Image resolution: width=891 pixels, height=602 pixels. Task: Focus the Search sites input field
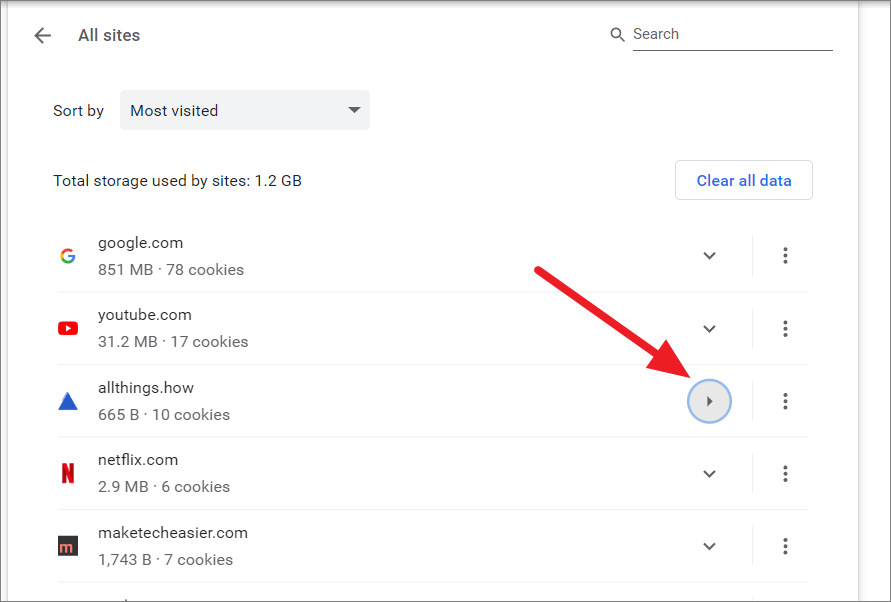coord(732,35)
